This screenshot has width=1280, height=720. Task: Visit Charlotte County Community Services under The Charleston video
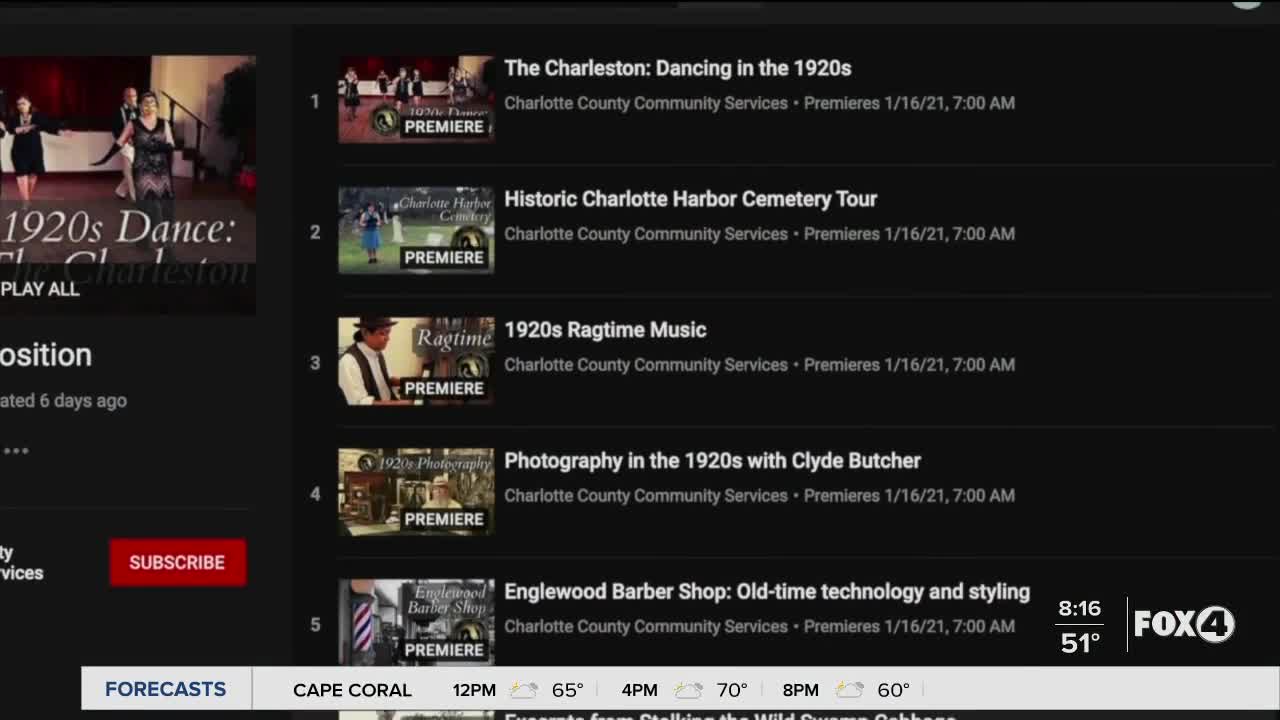(x=646, y=103)
